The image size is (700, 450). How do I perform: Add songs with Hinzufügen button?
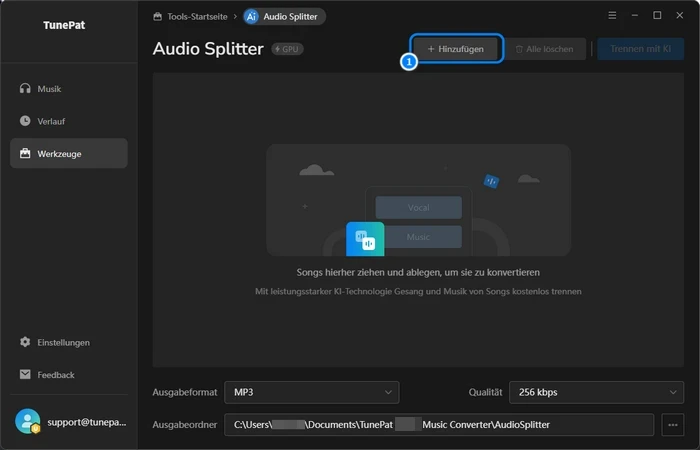click(455, 49)
